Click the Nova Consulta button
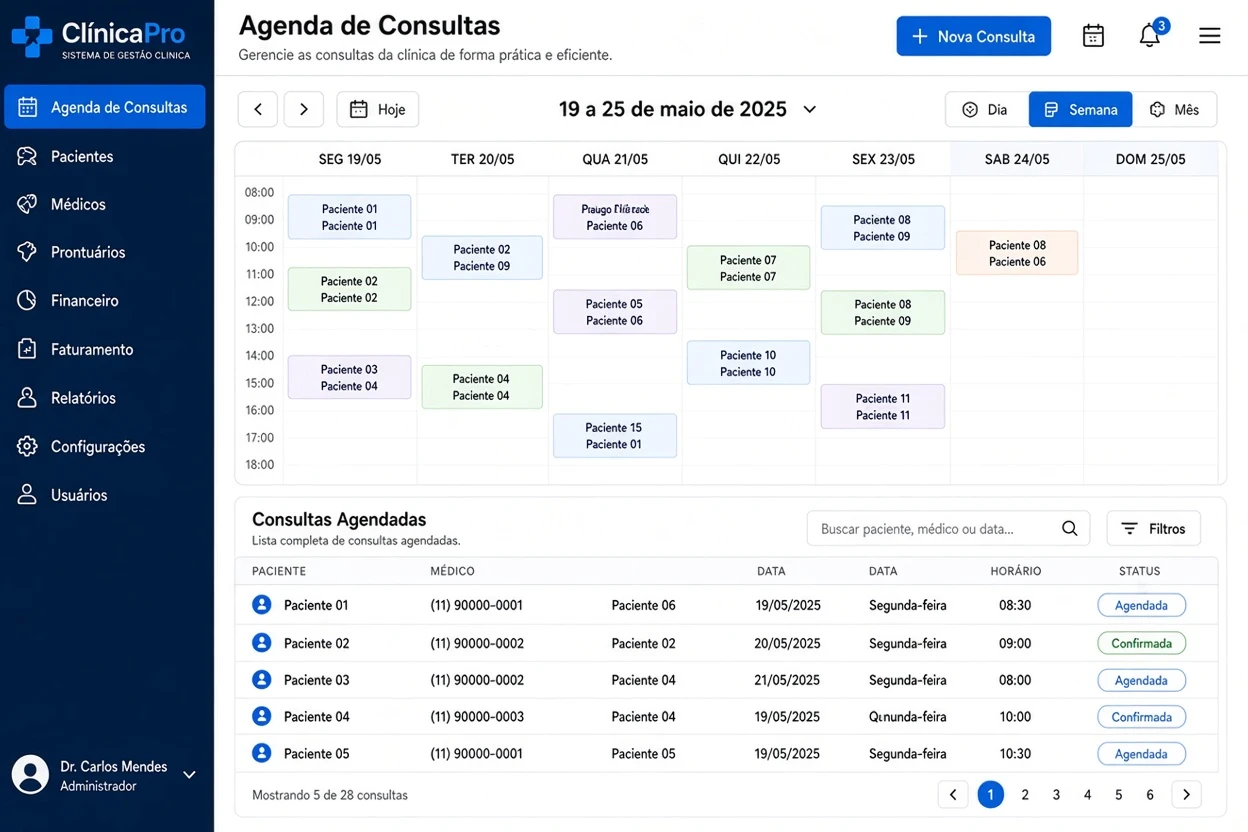1248x832 pixels. pos(973,36)
